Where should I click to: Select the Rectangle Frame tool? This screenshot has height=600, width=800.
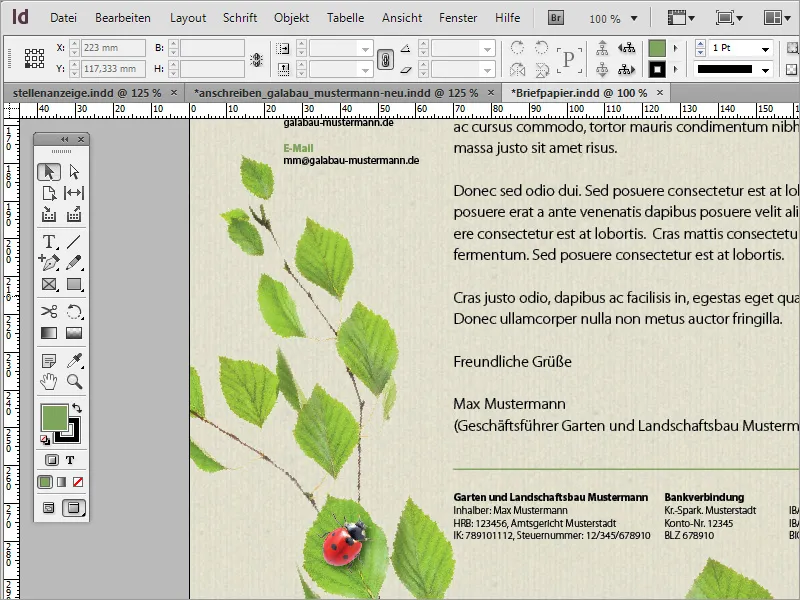coord(49,284)
